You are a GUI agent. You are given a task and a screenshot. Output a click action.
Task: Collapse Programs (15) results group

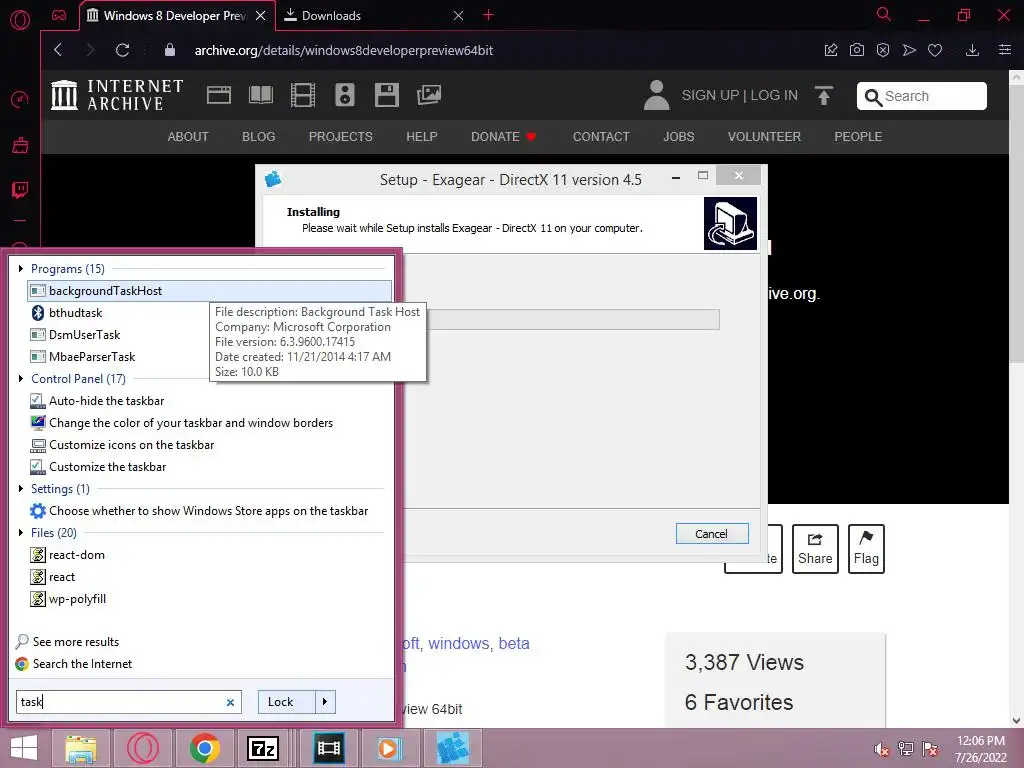(x=21, y=268)
